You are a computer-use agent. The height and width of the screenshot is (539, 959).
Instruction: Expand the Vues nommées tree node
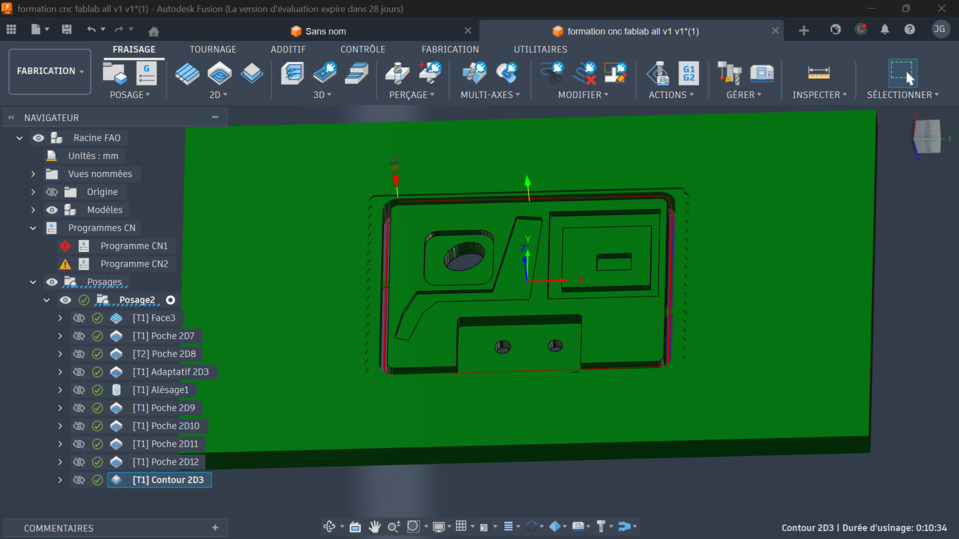(x=33, y=174)
